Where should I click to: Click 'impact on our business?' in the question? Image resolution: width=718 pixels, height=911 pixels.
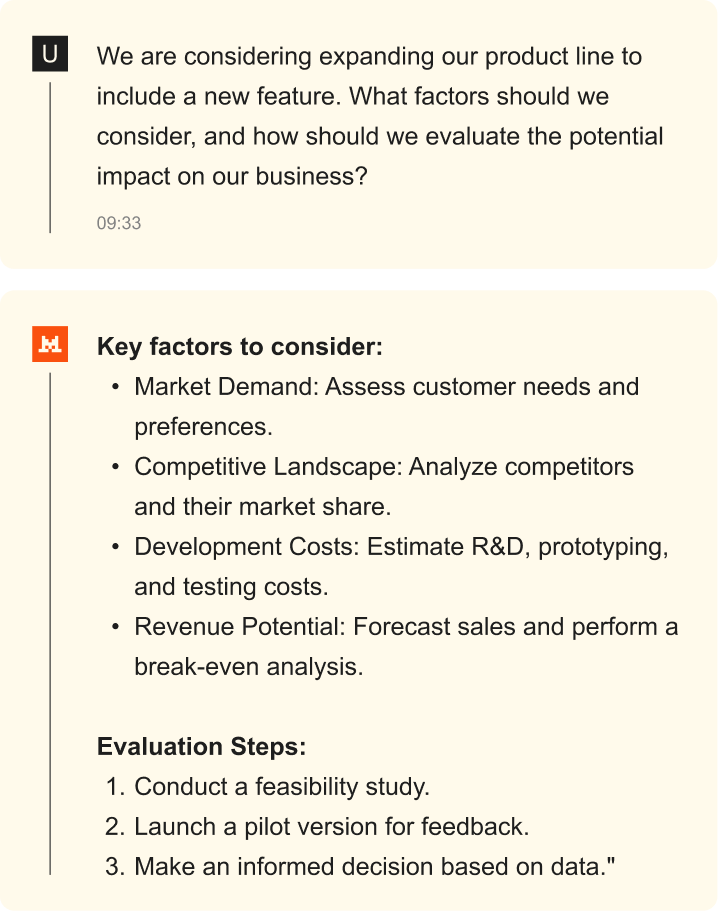tap(232, 176)
